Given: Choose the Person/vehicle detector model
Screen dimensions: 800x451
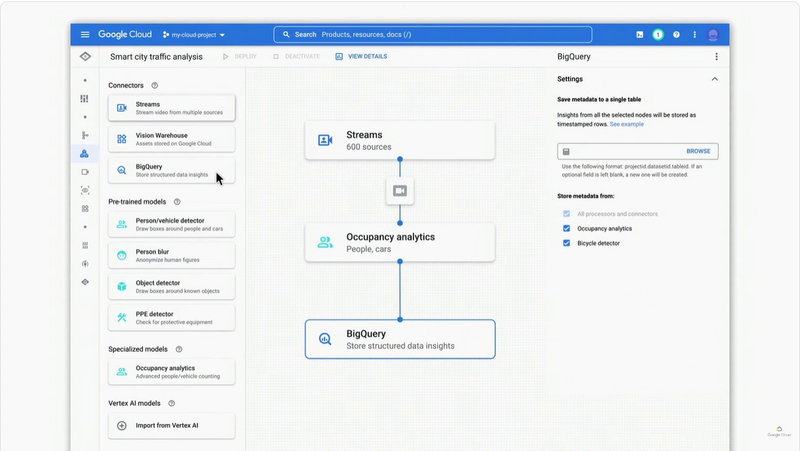Looking at the screenshot, I should click(x=171, y=224).
